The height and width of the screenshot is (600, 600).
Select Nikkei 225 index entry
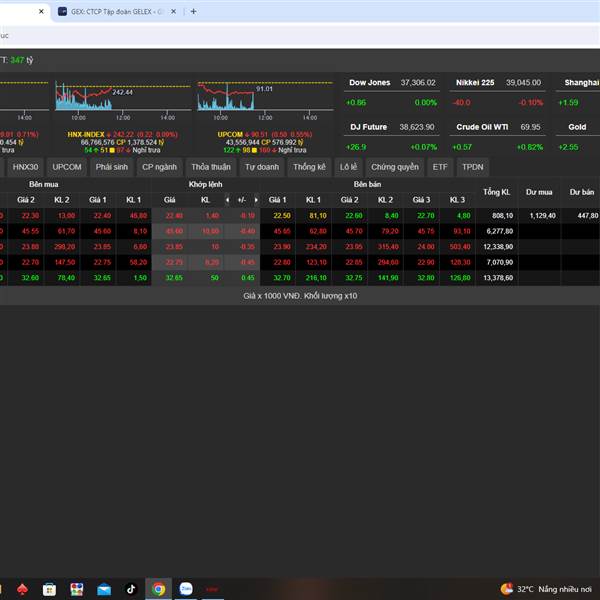pos(475,83)
